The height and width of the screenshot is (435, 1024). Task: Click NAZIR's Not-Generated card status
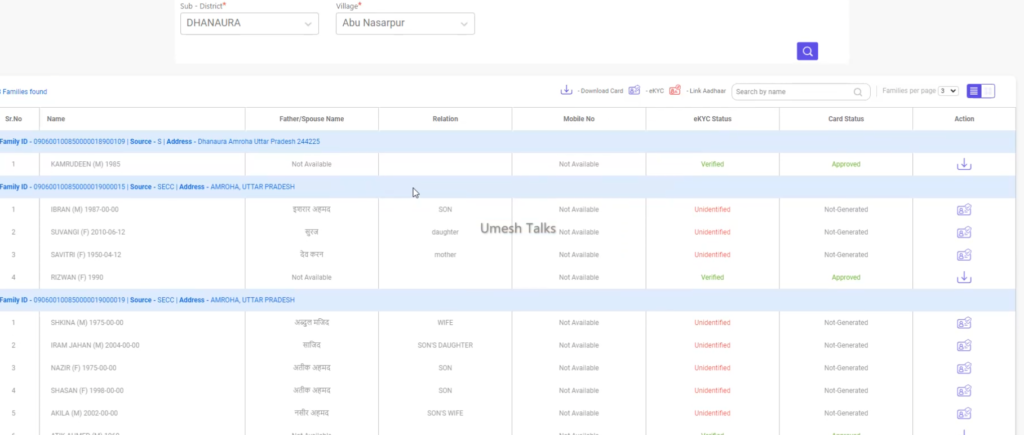846,368
